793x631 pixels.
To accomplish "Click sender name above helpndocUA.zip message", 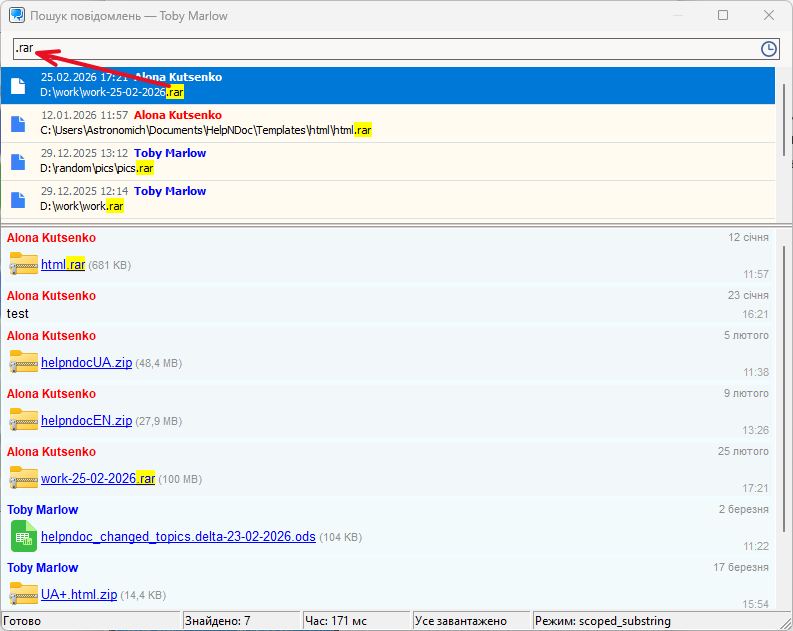I will pyautogui.click(x=51, y=336).
